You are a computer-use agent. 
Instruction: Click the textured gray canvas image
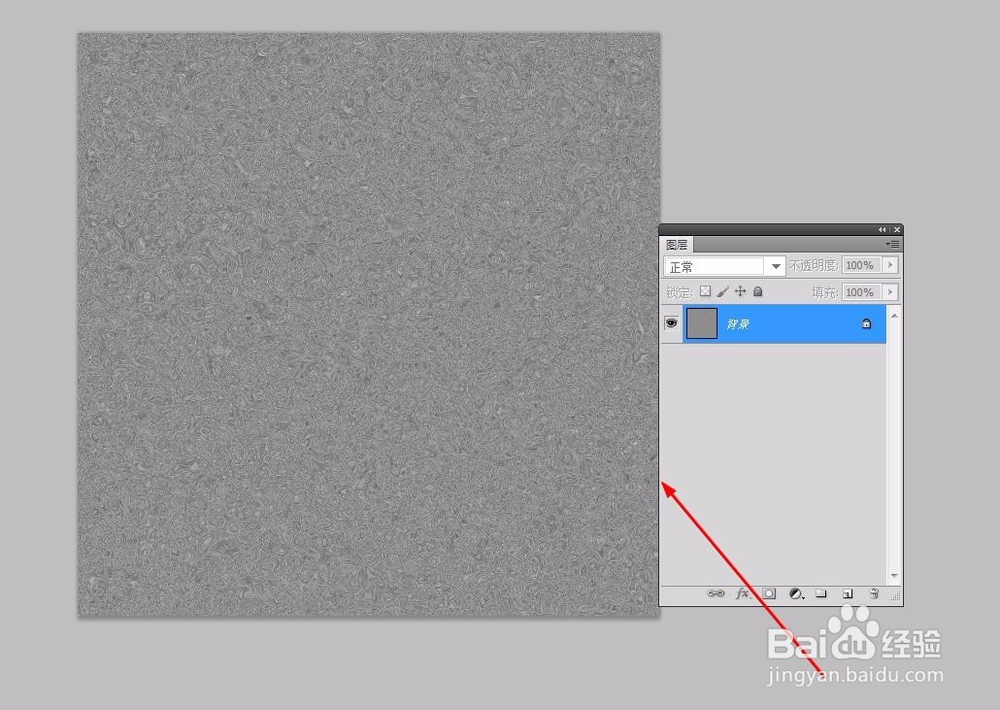click(369, 325)
